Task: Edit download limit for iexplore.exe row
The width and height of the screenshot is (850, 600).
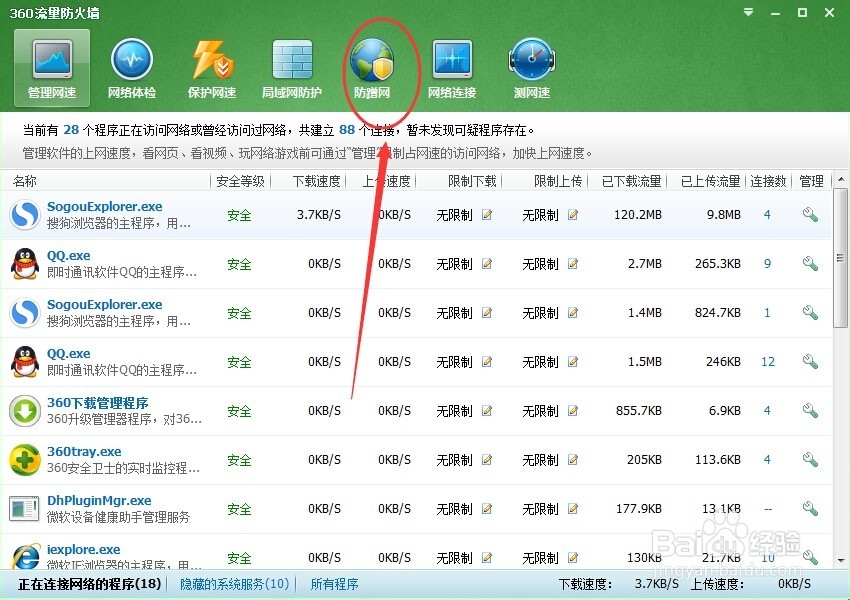Action: tap(487, 557)
